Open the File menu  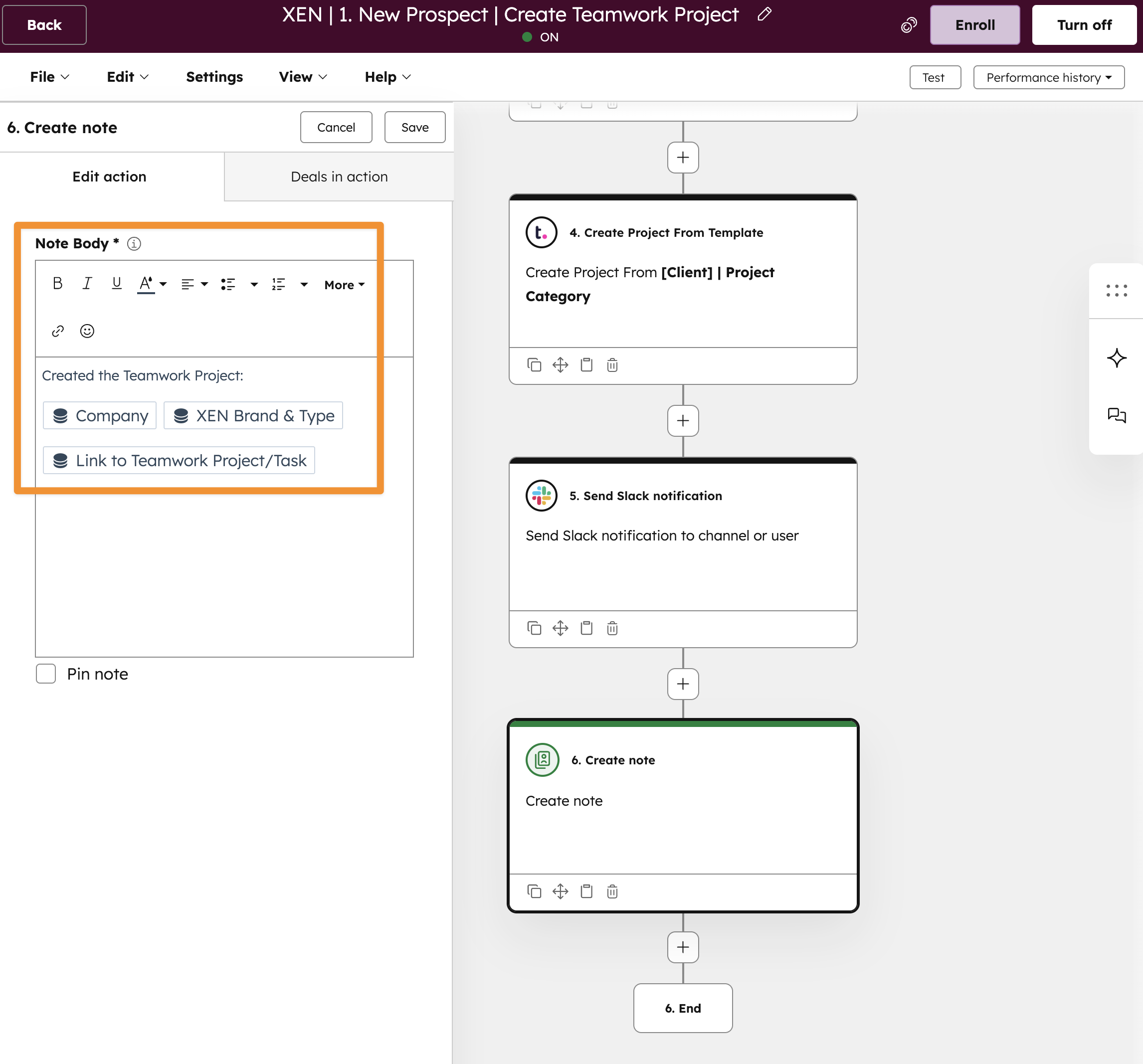49,77
